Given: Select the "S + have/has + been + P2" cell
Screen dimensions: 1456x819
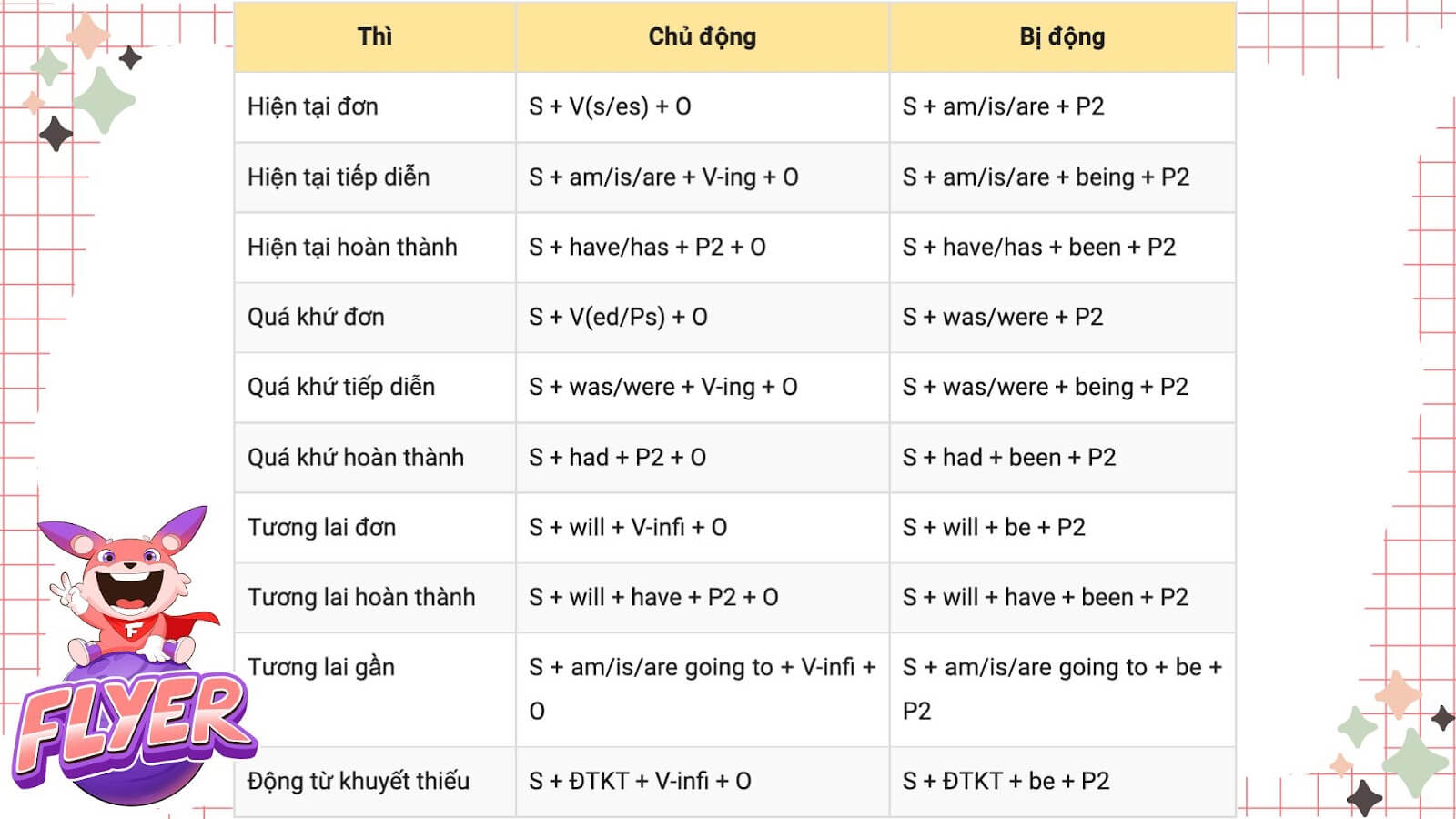Looking at the screenshot, I should click(x=1039, y=248).
